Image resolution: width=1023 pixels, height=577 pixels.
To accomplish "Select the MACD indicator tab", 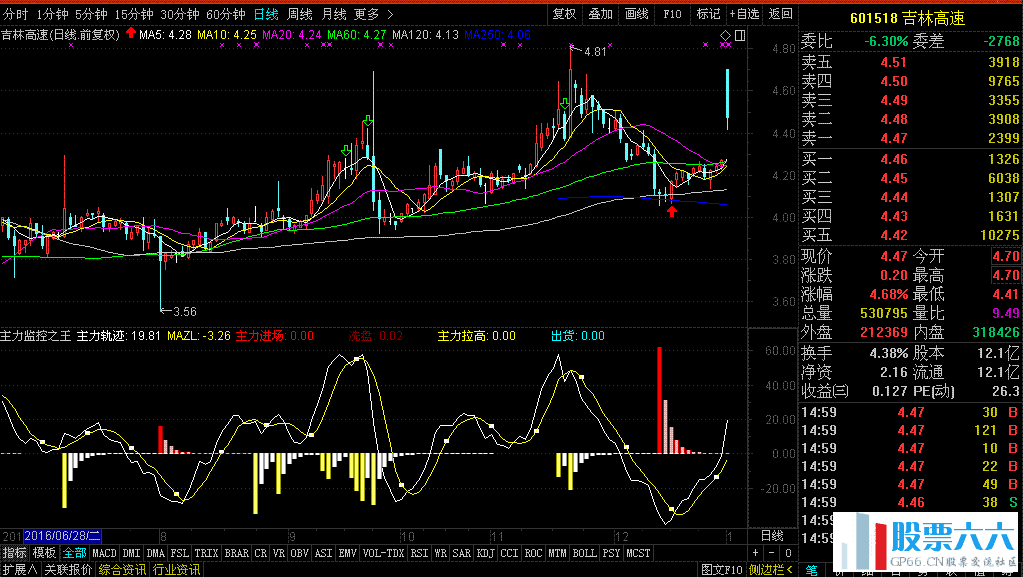I will [x=104, y=553].
